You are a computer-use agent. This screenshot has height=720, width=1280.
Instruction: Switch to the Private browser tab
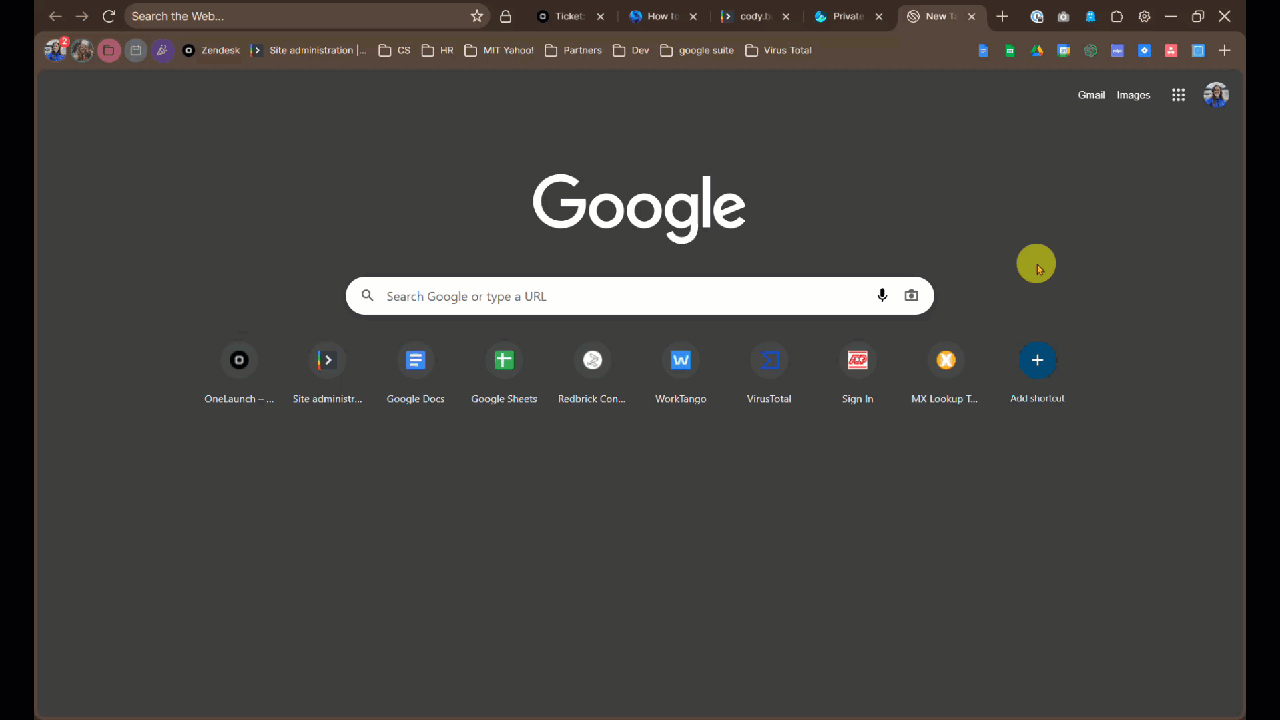pos(845,16)
